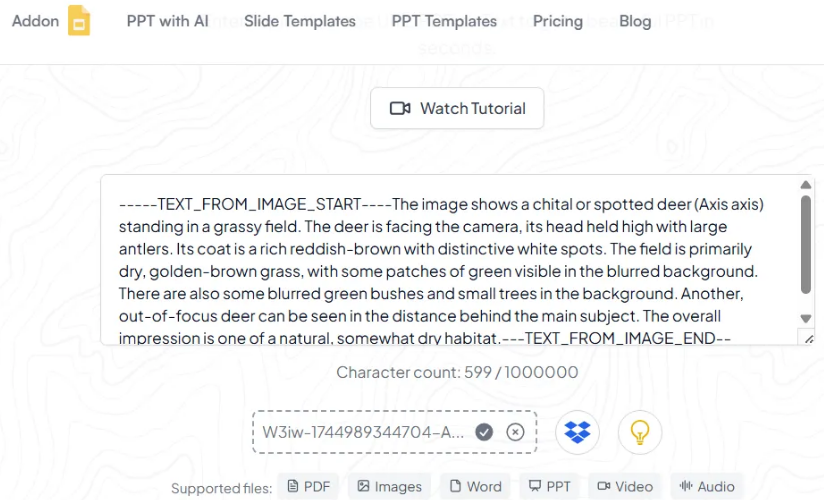
Task: Click the Images file type chip
Action: [x=389, y=487]
